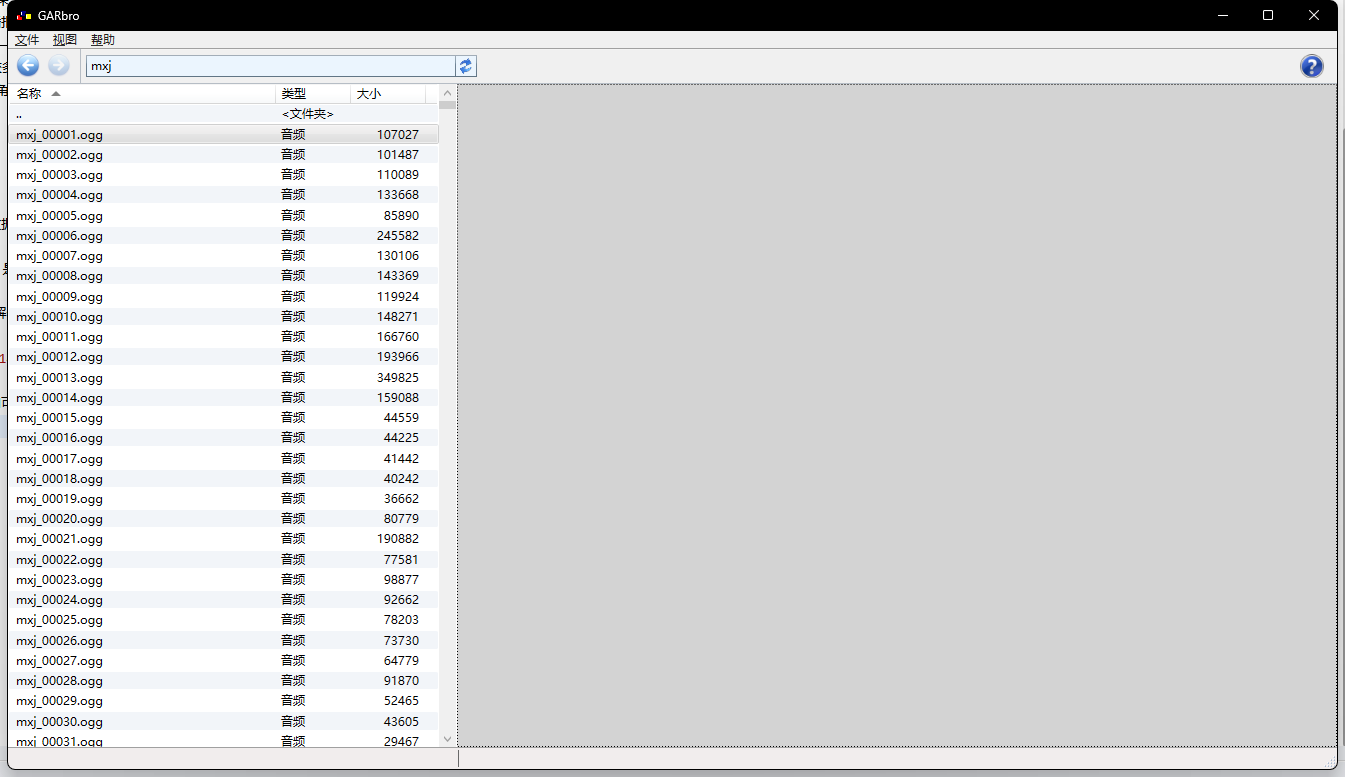1345x777 pixels.
Task: Maximize the GARbro window
Action: pyautogui.click(x=1268, y=15)
